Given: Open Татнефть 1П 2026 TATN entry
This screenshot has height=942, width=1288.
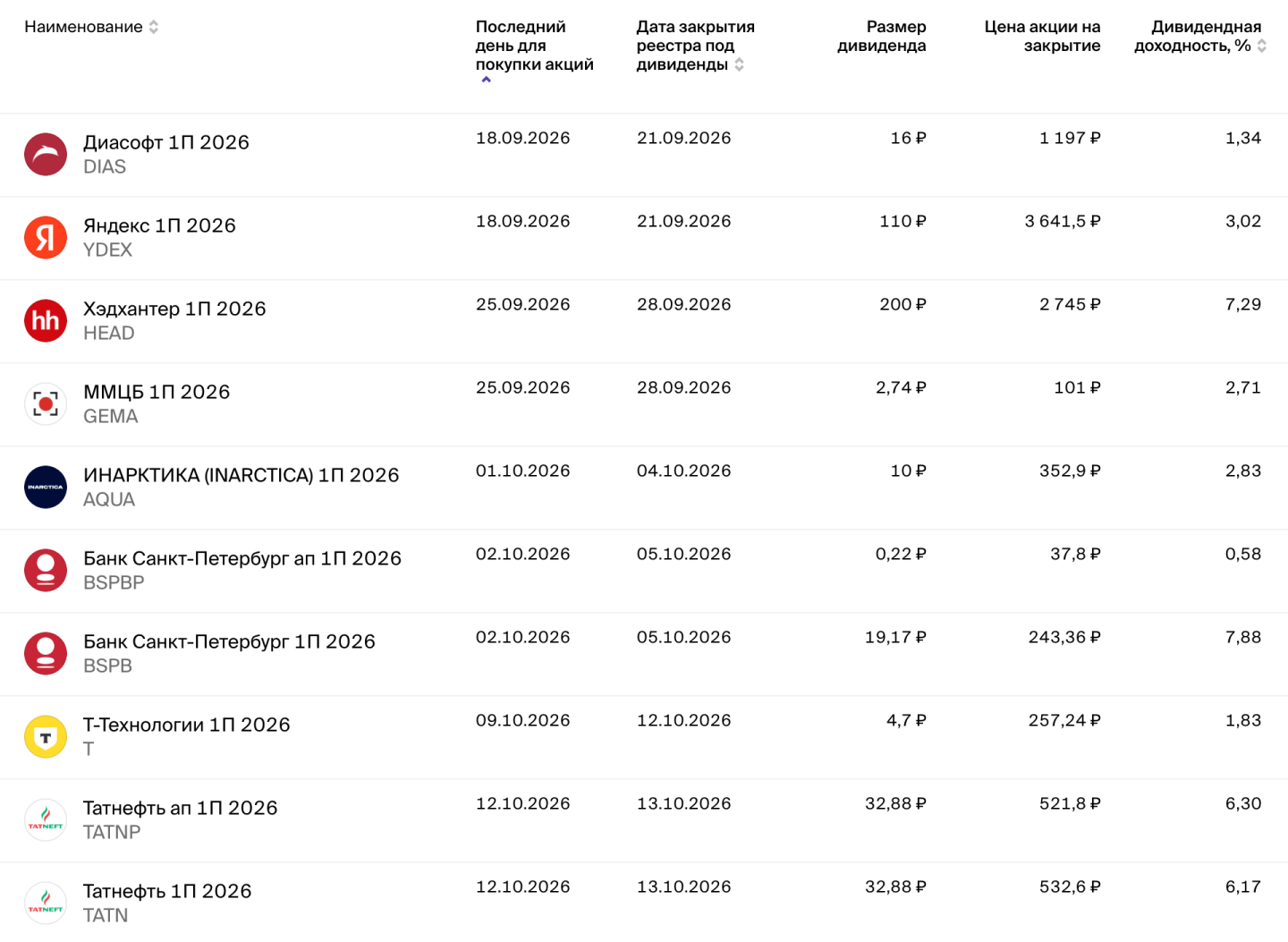Looking at the screenshot, I should (x=167, y=891).
